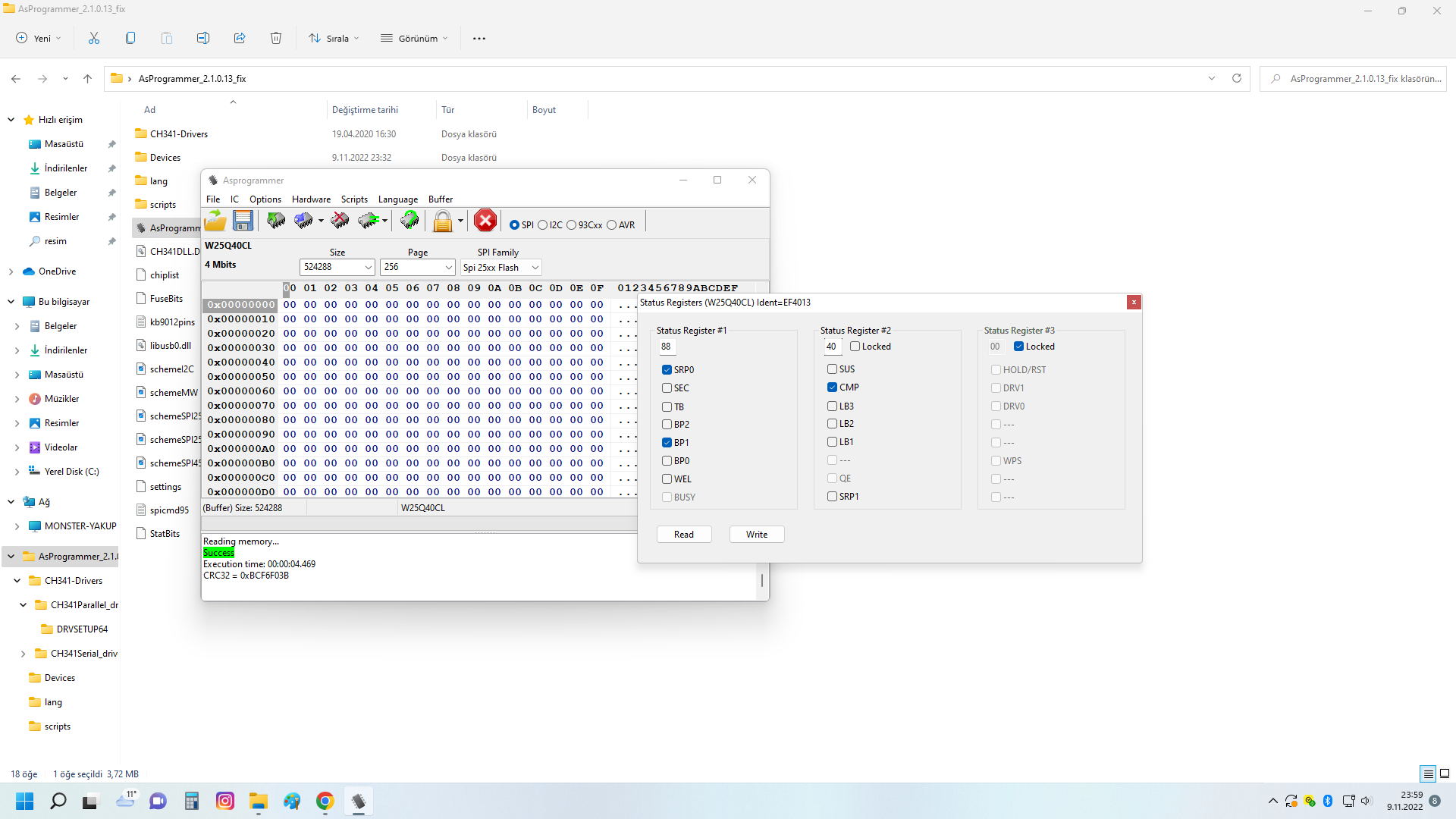Click the padlock protection icon
The height and width of the screenshot is (819, 1456).
[x=442, y=221]
